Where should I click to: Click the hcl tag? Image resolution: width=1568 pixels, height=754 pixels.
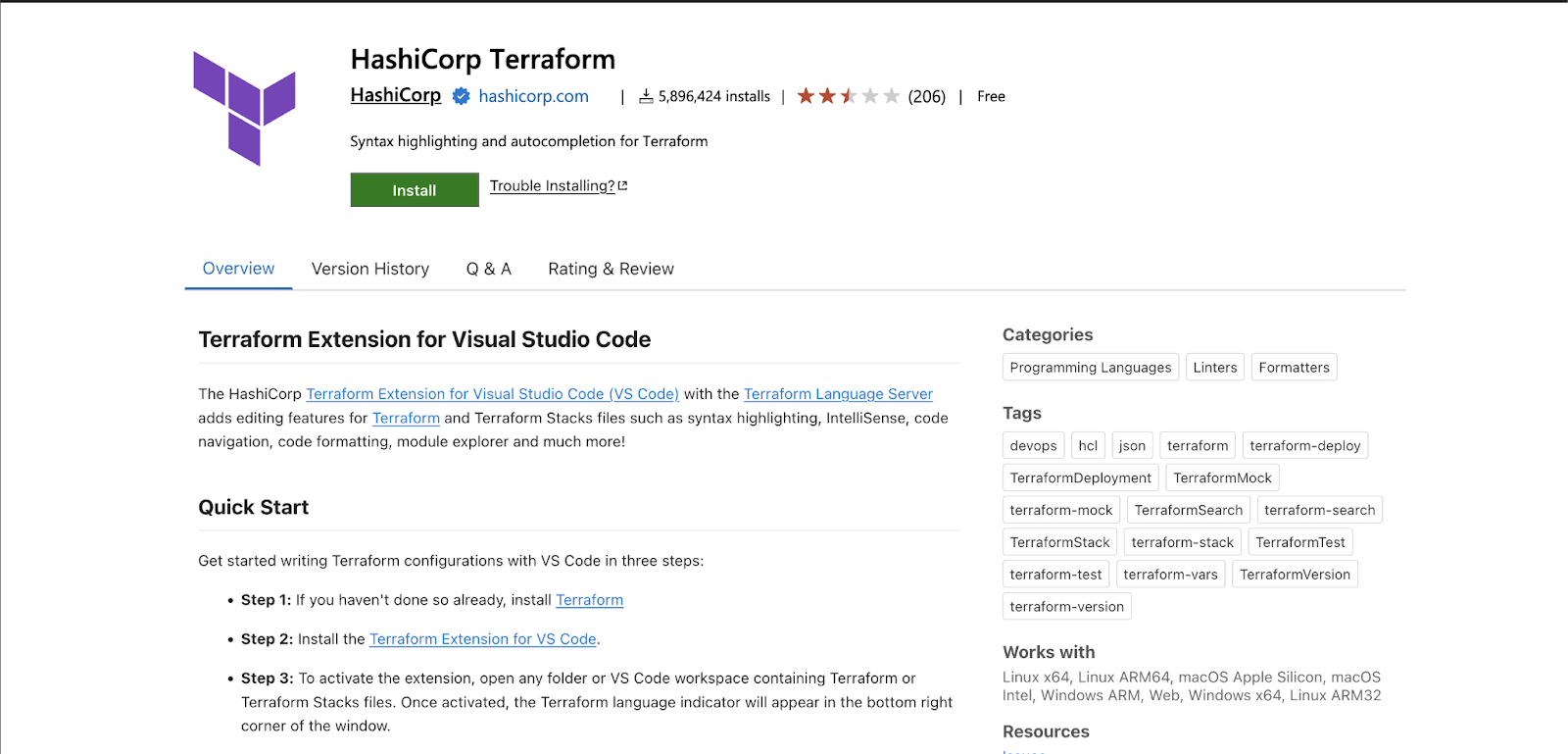1088,446
